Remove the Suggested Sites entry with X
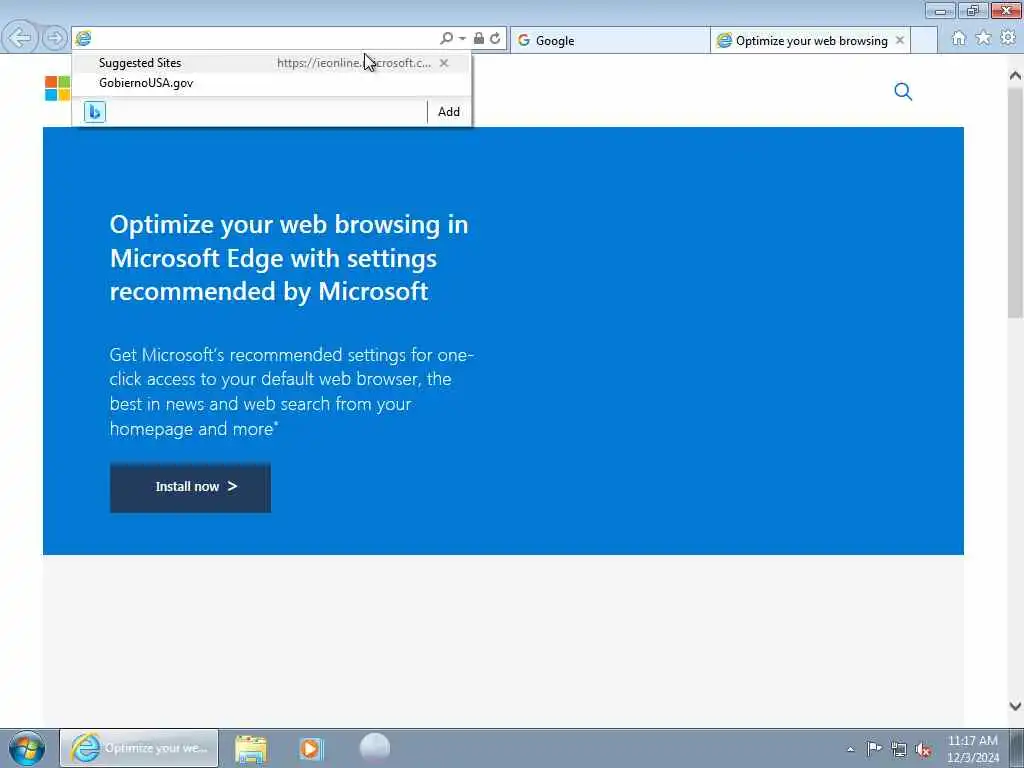Screen dimensions: 1024x768 coord(444,63)
